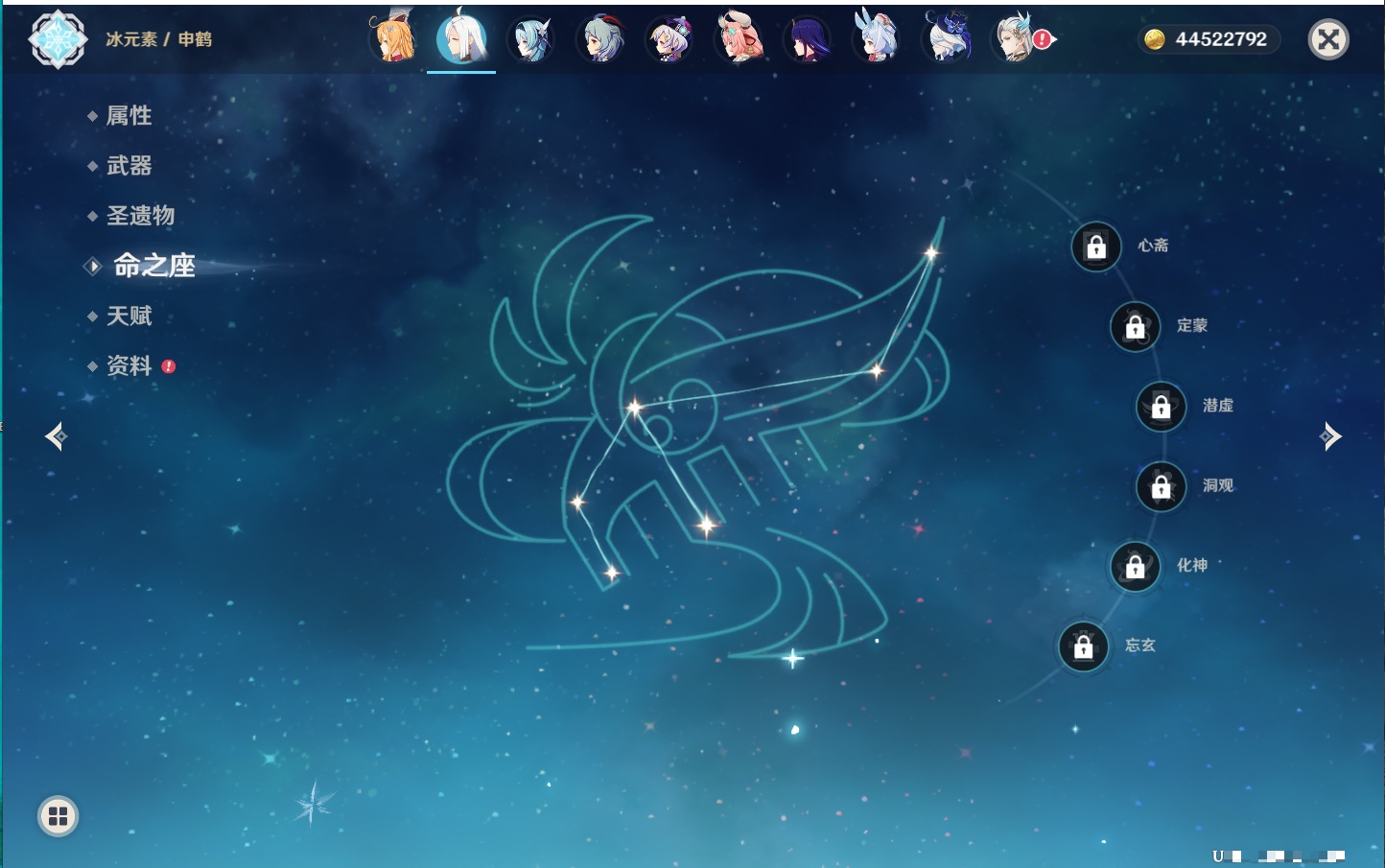Open the 属性 attributes tab

pyautogui.click(x=129, y=116)
